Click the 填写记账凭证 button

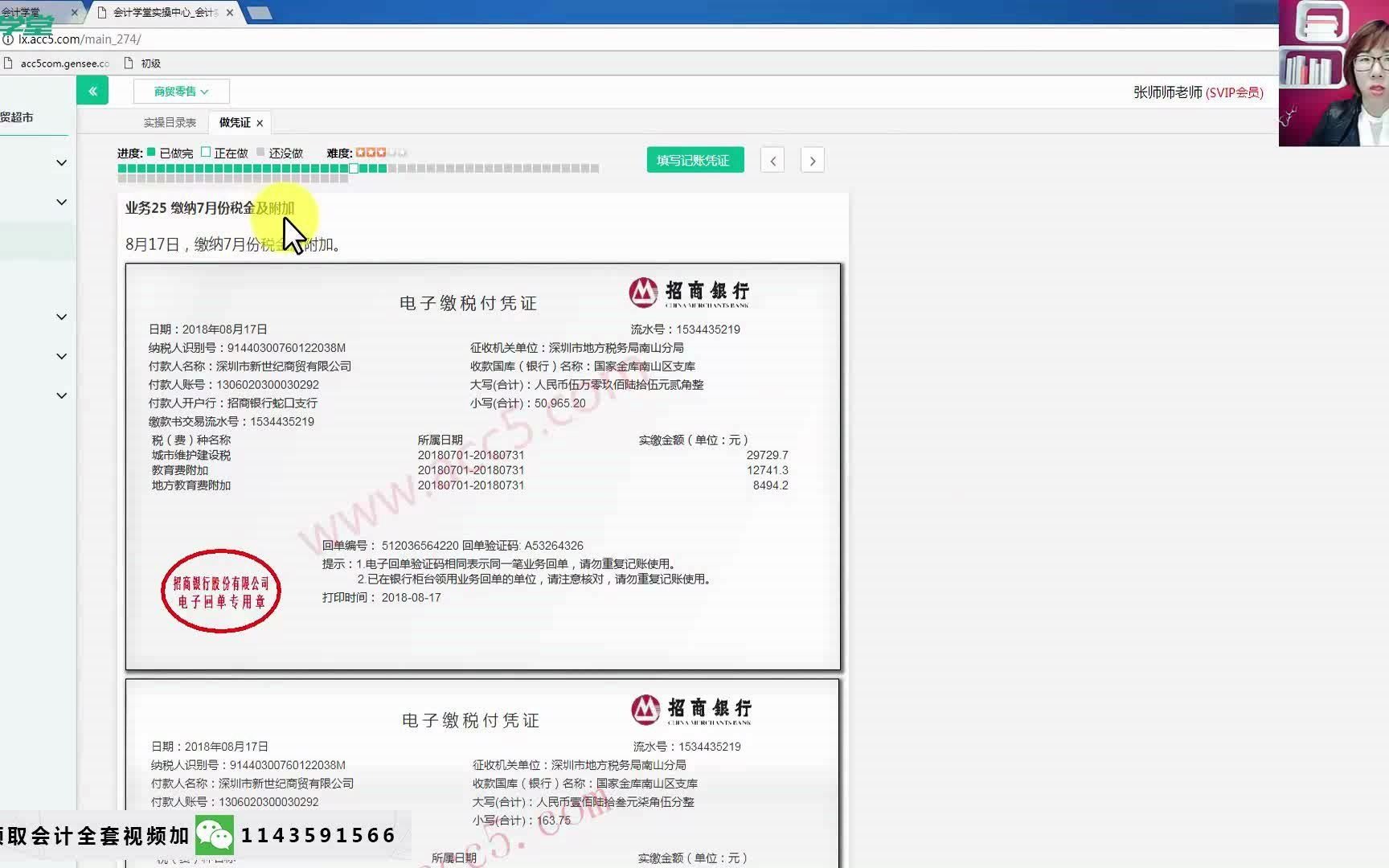pos(695,160)
